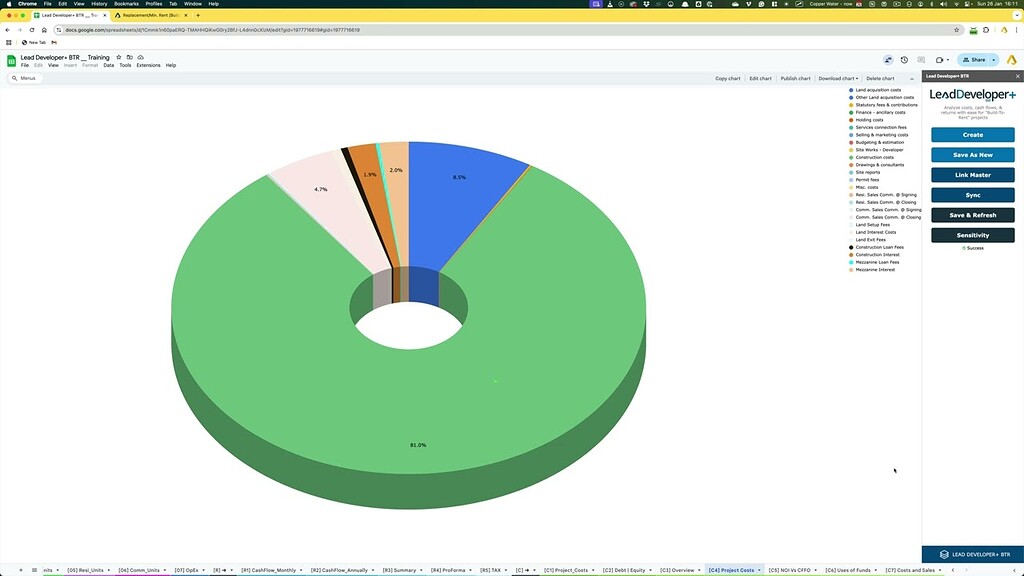Run Sensitivity from the LeadDeveloper panel
This screenshot has height=576, width=1024.
[x=971, y=235]
